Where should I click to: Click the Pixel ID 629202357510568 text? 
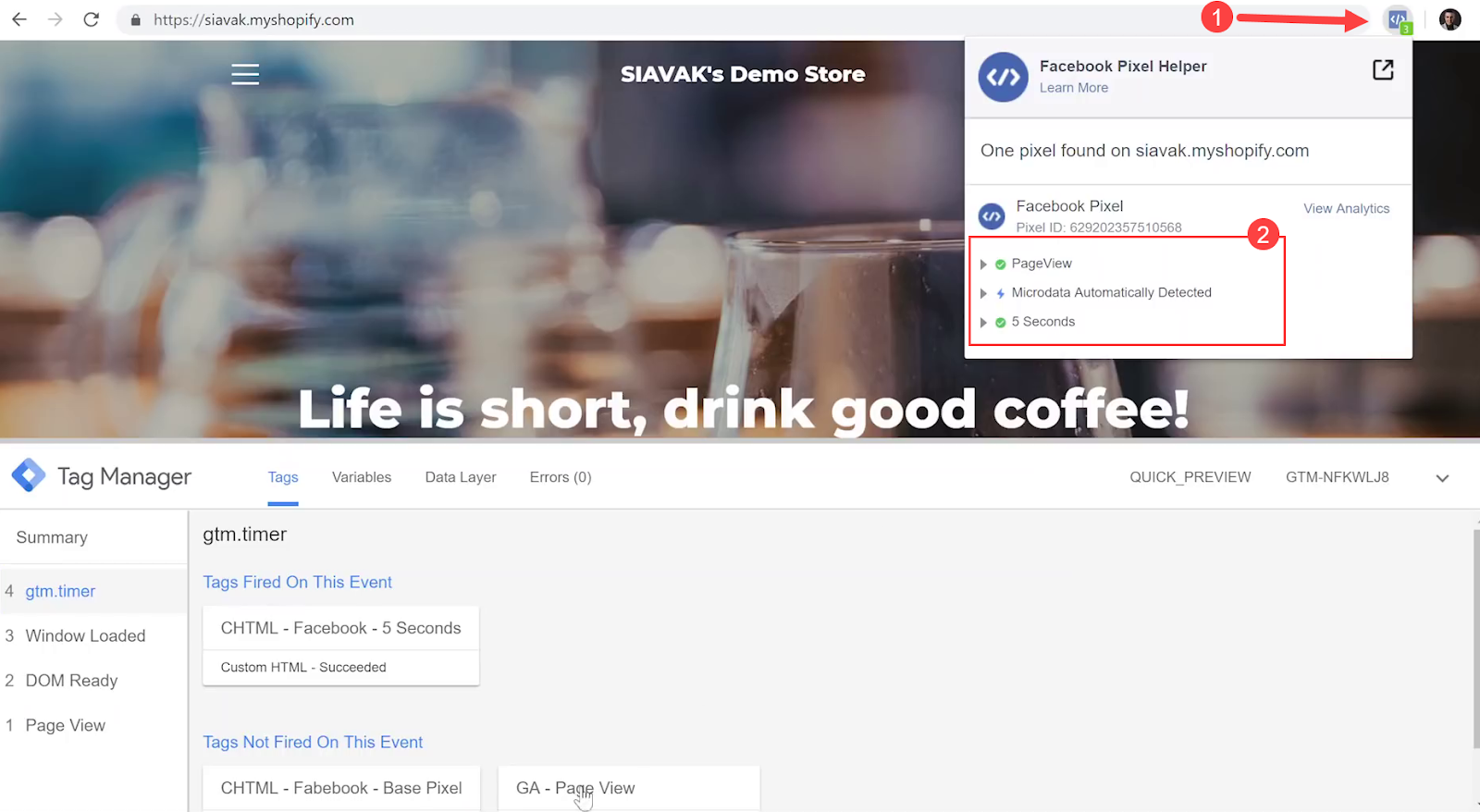coord(1099,228)
